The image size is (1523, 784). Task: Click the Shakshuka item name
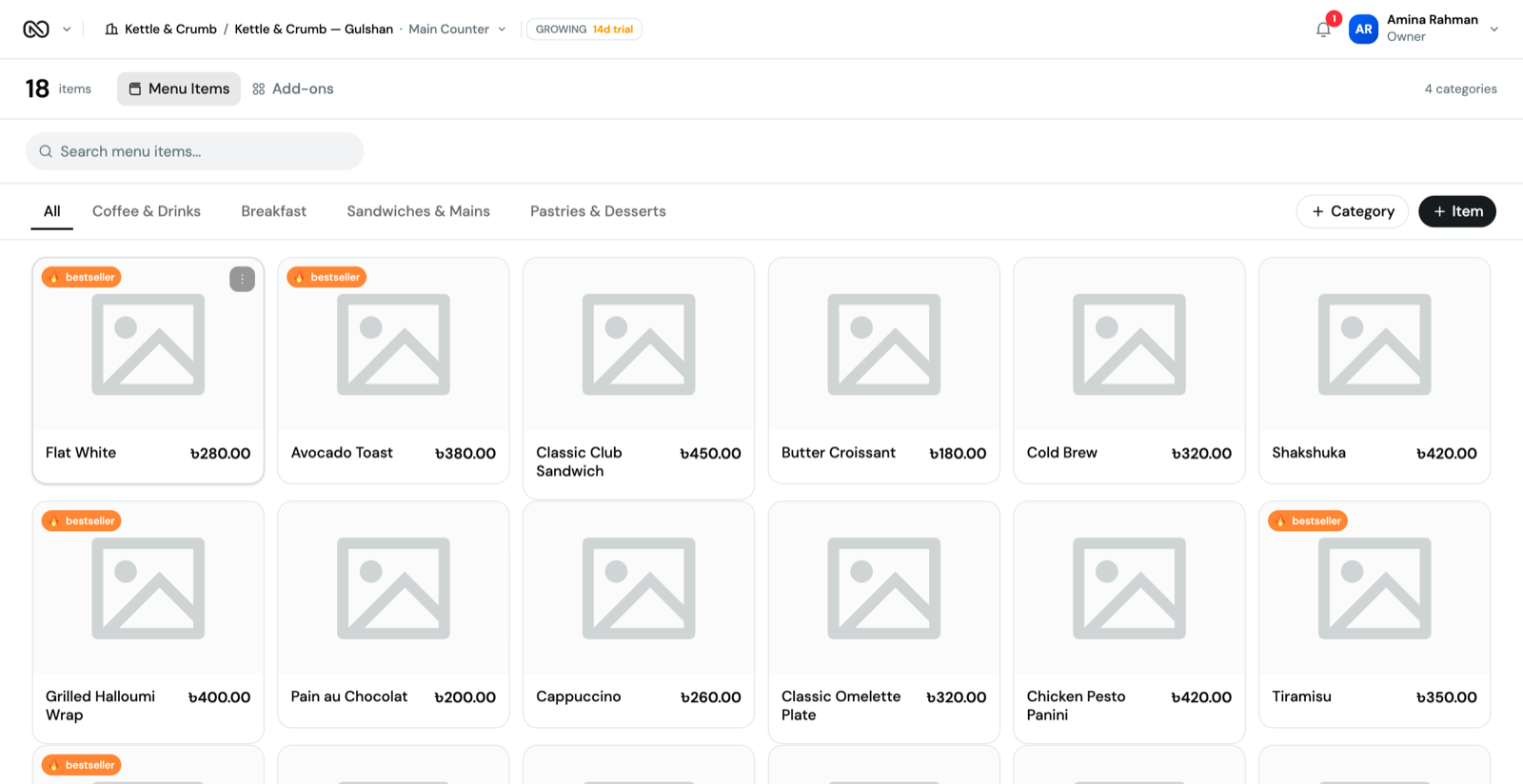(x=1309, y=453)
